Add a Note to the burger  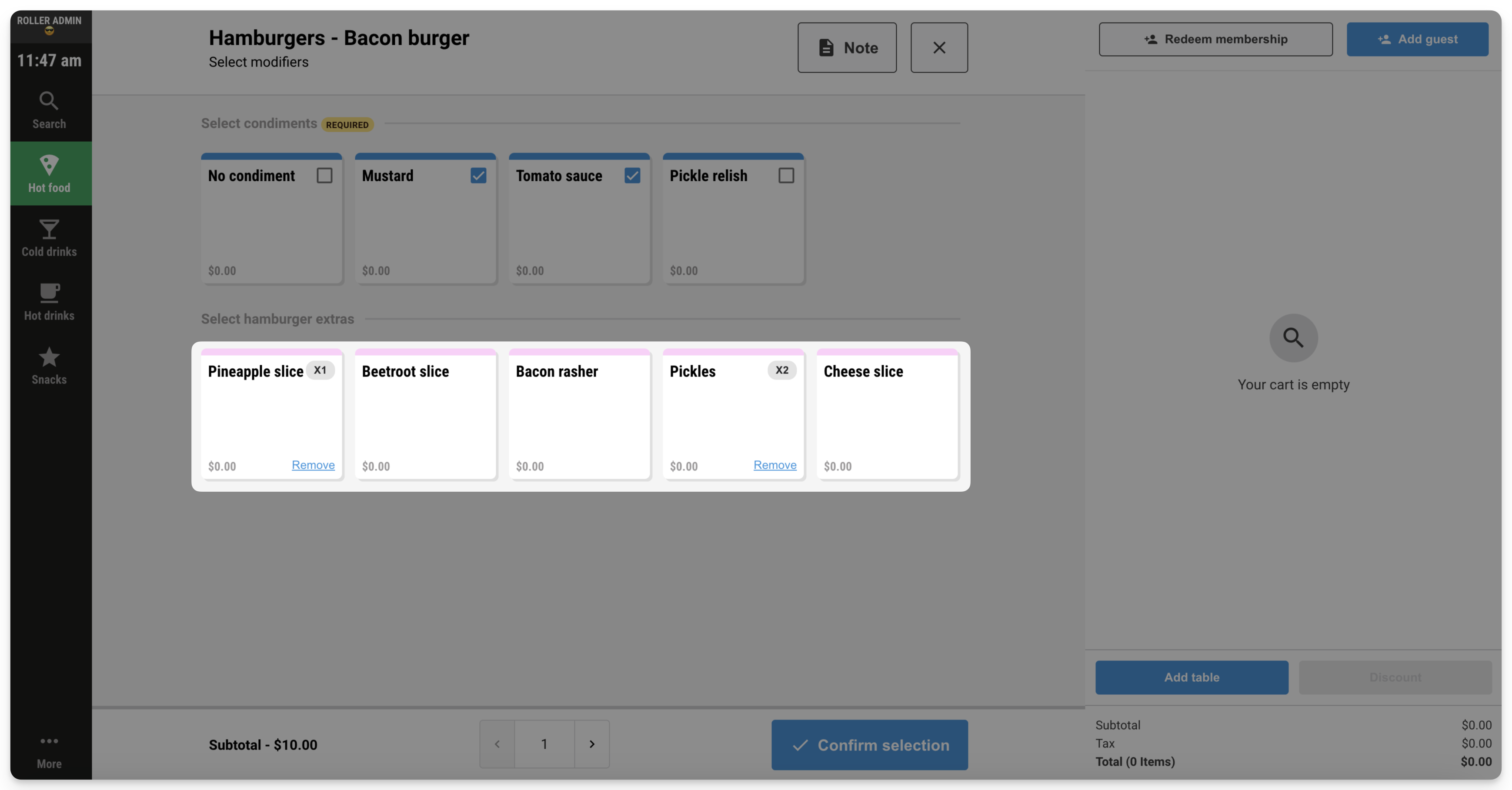(846, 47)
